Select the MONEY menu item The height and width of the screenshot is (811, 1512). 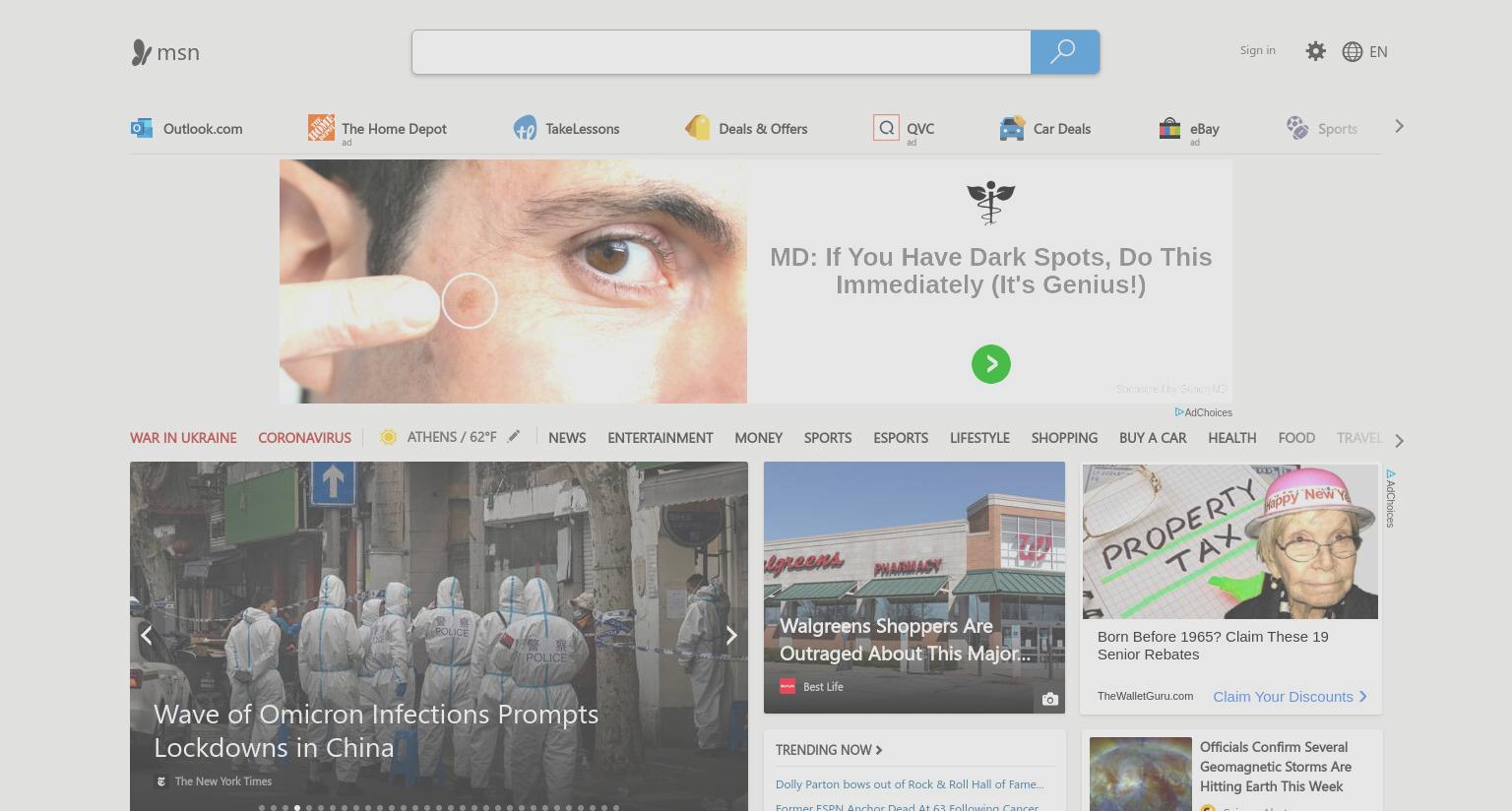click(758, 438)
